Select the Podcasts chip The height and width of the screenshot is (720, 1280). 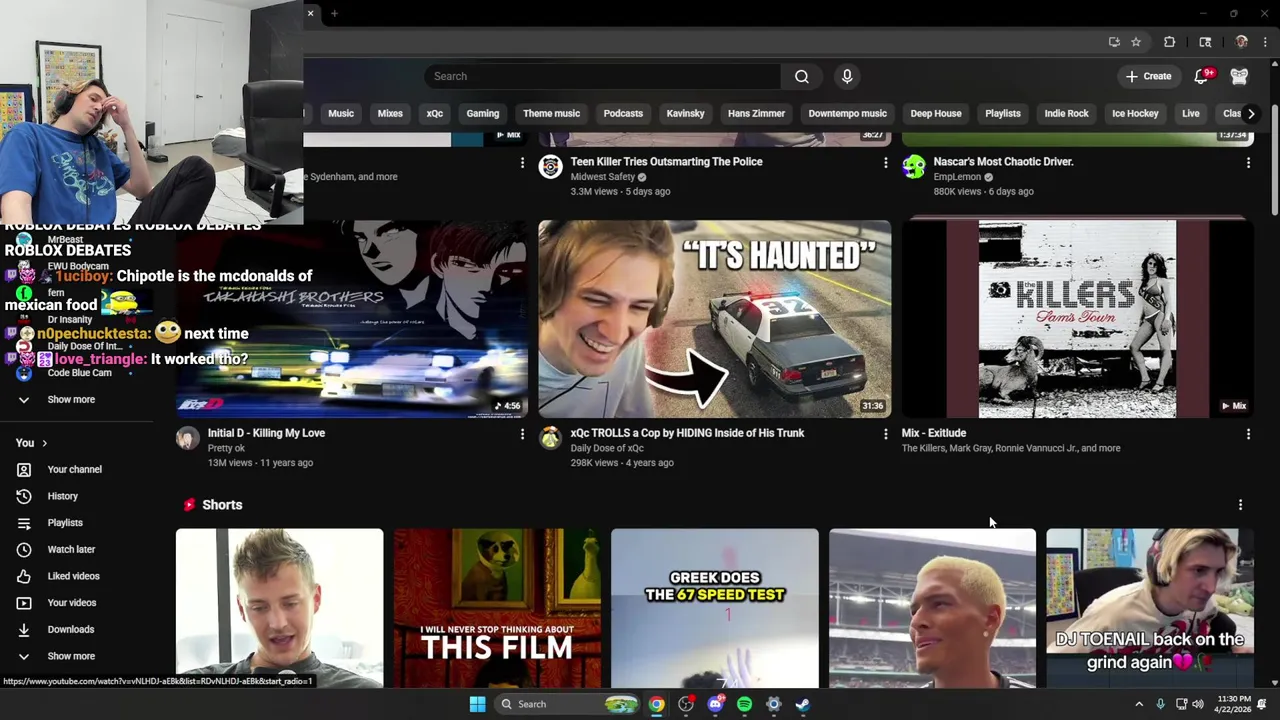(623, 113)
